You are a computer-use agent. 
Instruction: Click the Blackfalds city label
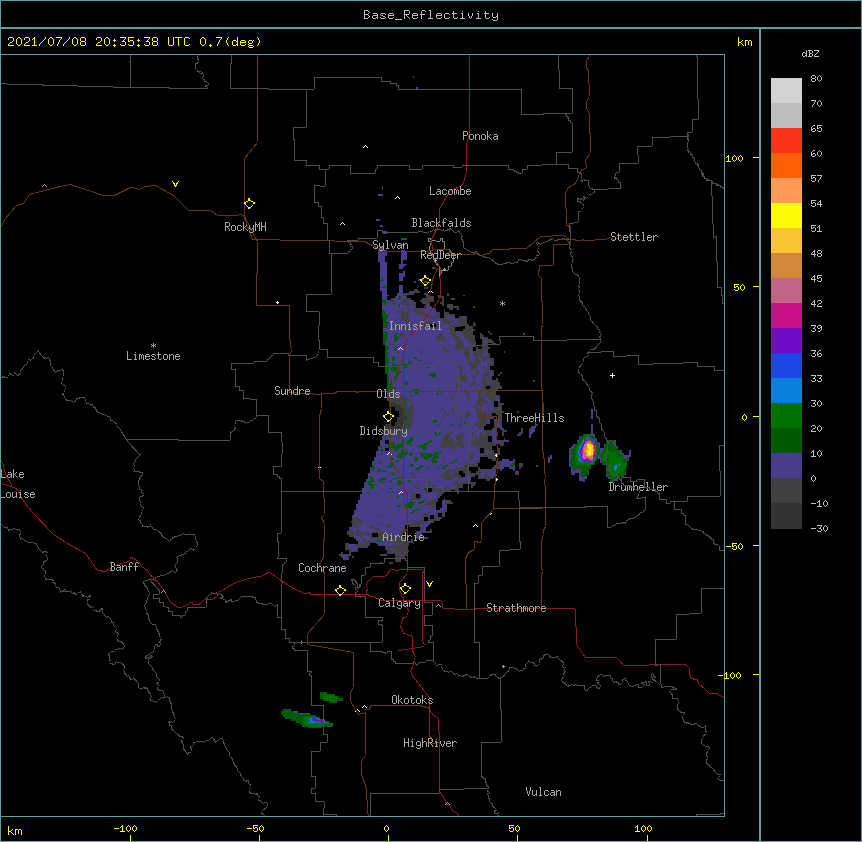click(x=441, y=223)
